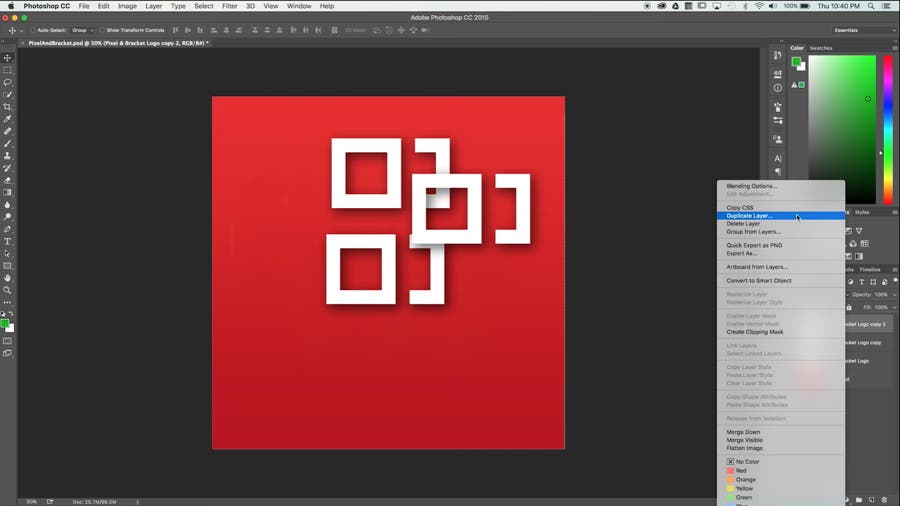Select the Gradient tool
Screen dimensions: 900x506
pyautogui.click(x=7, y=192)
